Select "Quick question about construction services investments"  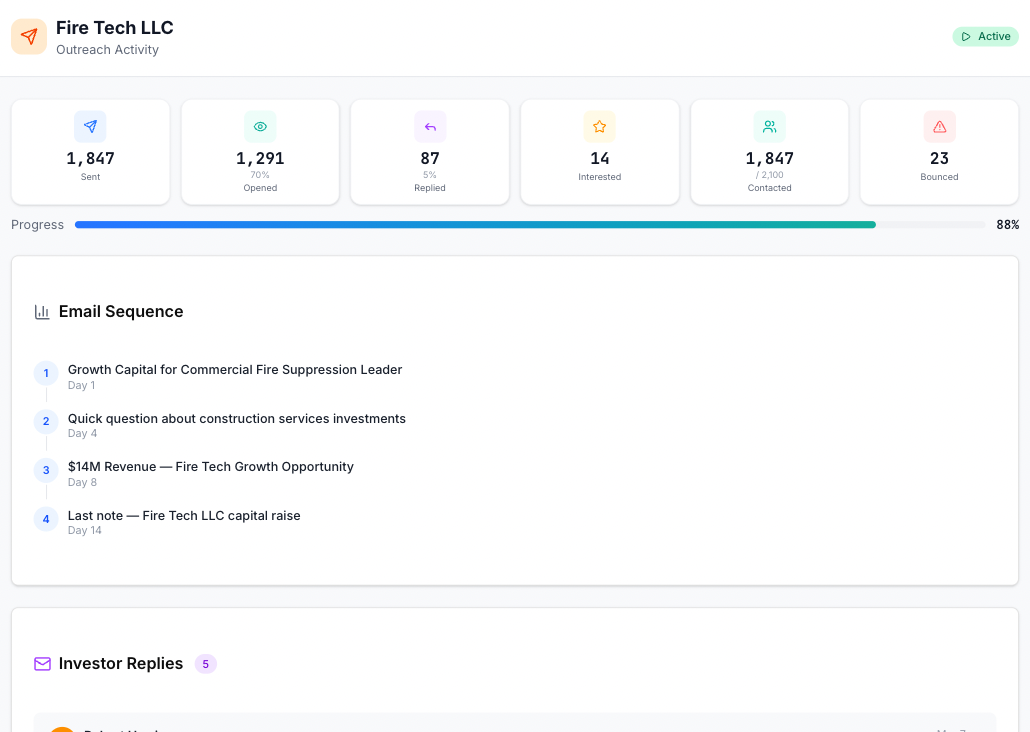click(x=236, y=418)
